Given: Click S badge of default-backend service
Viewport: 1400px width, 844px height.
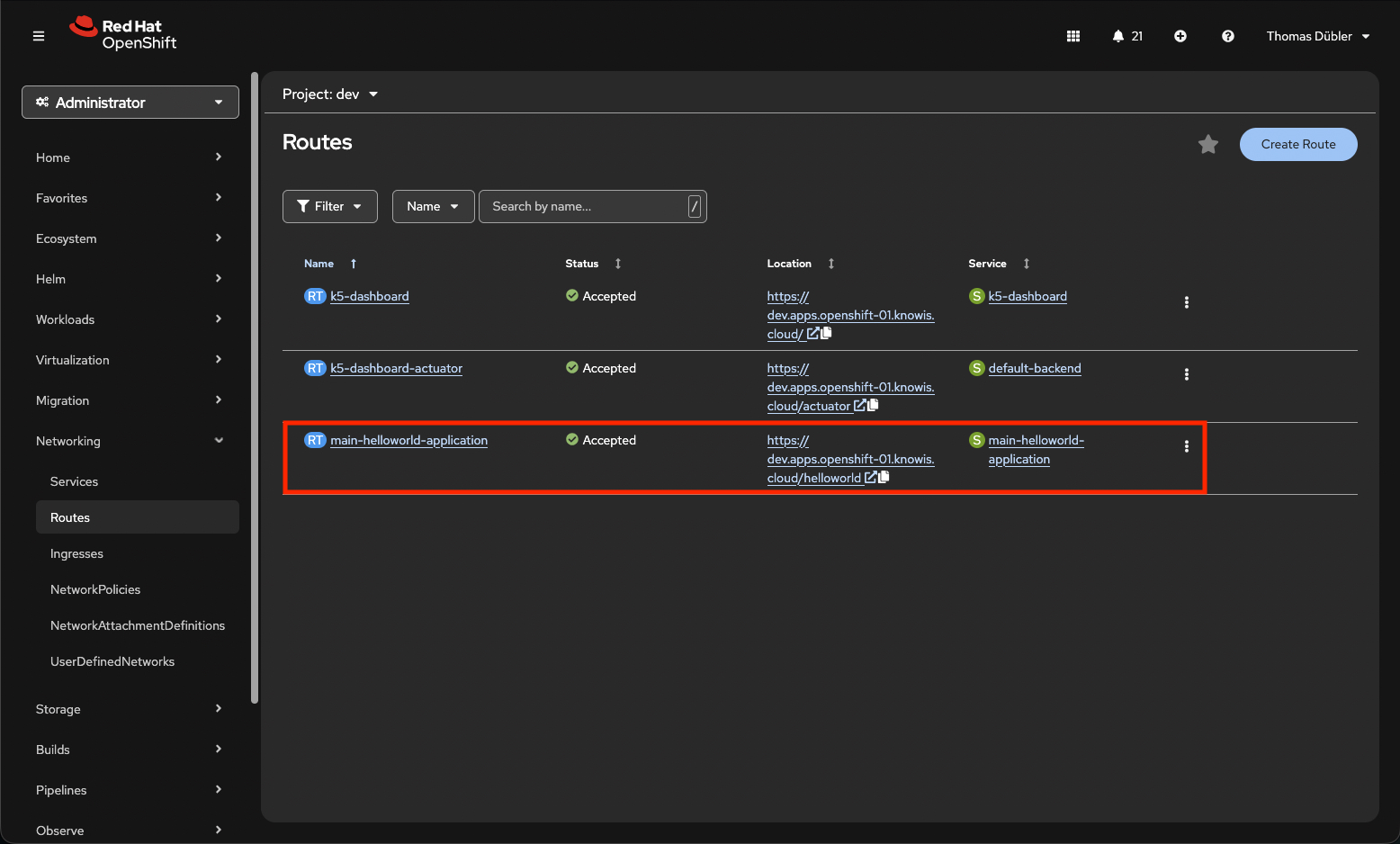Looking at the screenshot, I should point(977,368).
